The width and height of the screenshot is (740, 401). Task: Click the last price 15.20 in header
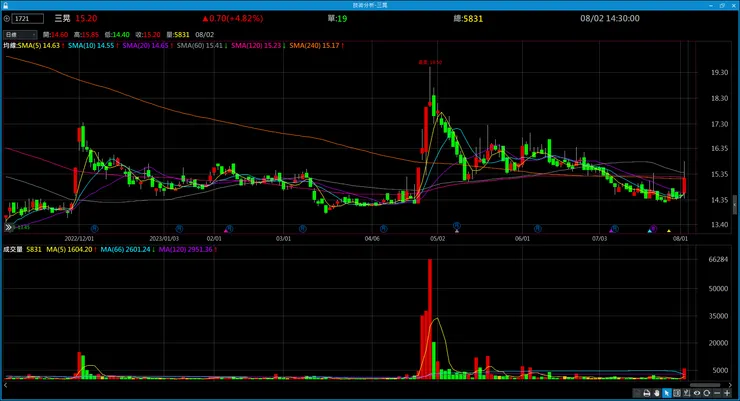click(86, 18)
